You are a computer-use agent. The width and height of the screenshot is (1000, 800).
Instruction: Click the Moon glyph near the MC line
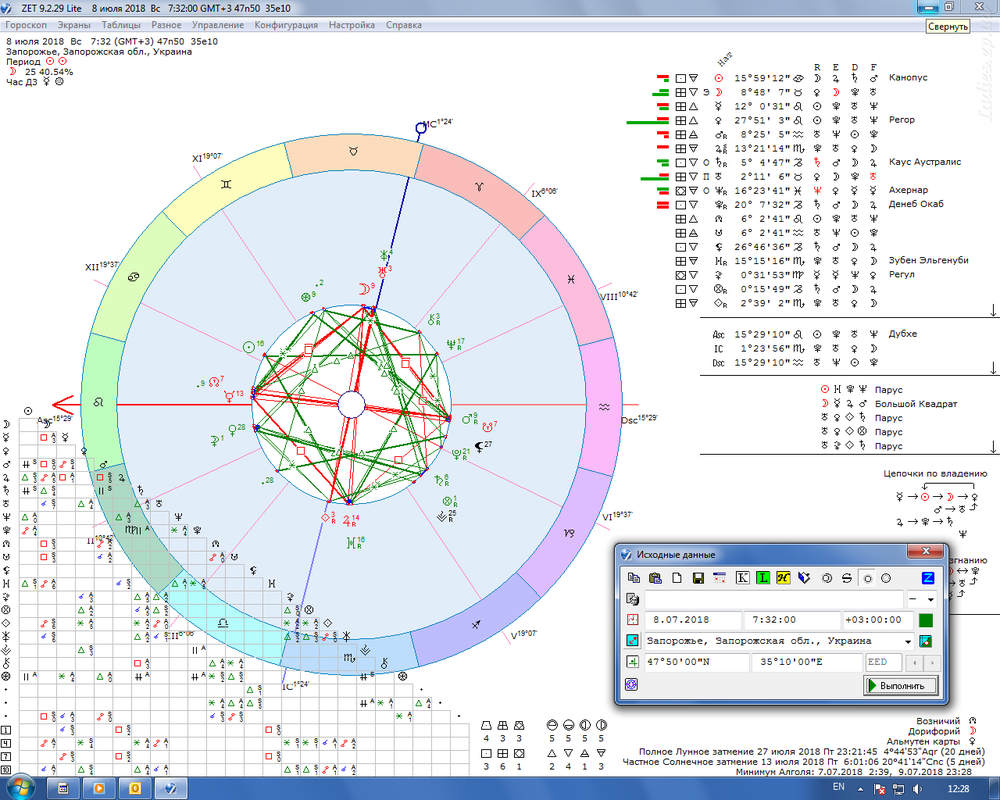tap(364, 289)
